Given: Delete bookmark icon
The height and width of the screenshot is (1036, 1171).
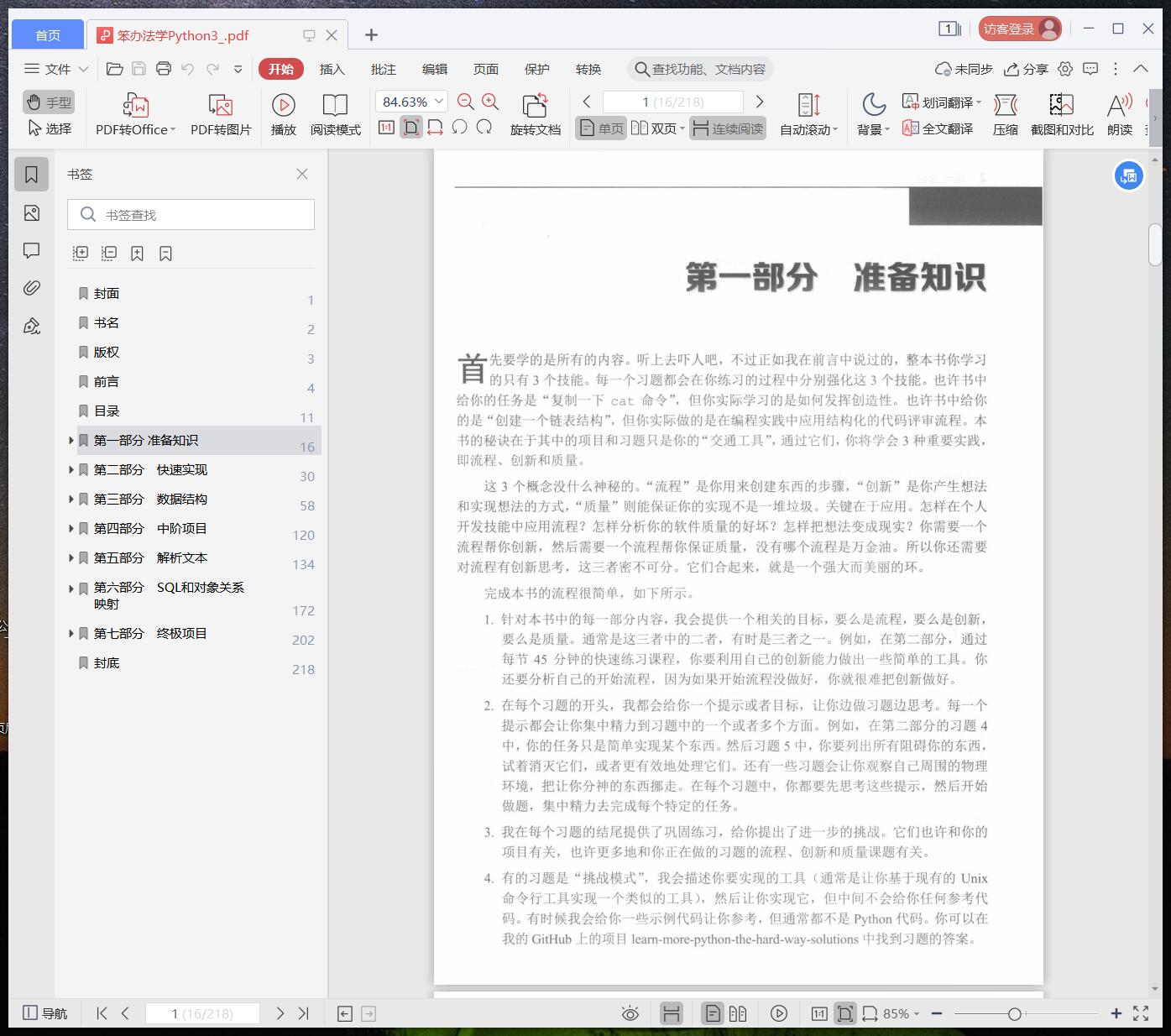Looking at the screenshot, I should 165,253.
